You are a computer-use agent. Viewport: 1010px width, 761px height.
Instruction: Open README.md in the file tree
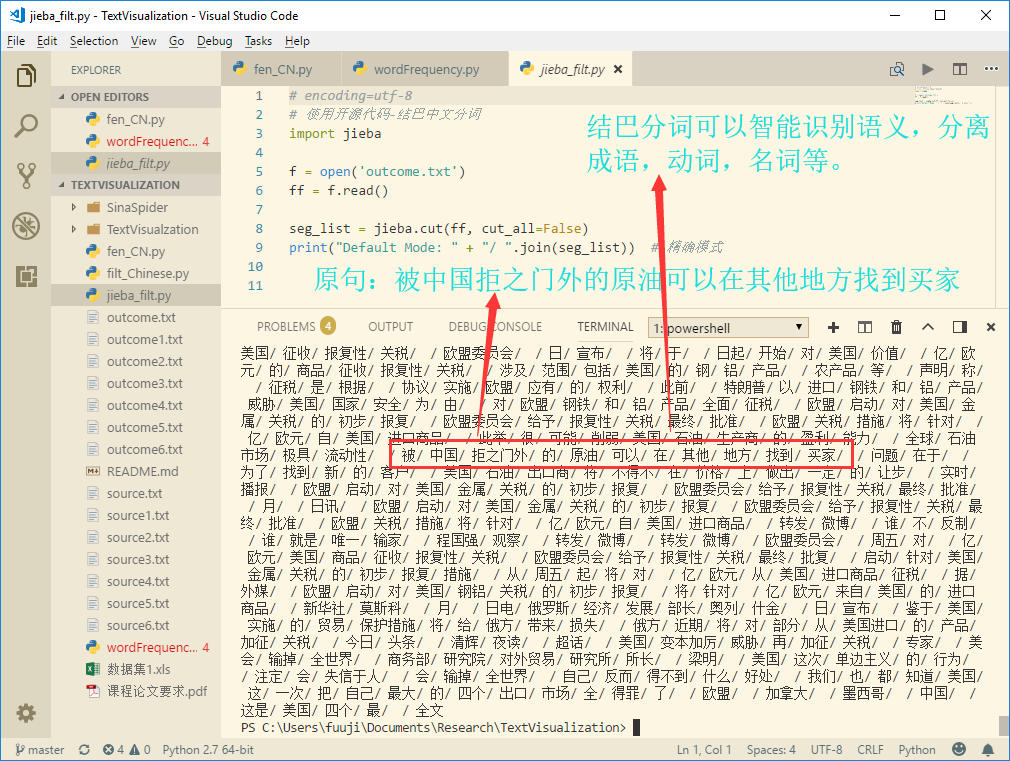136,471
